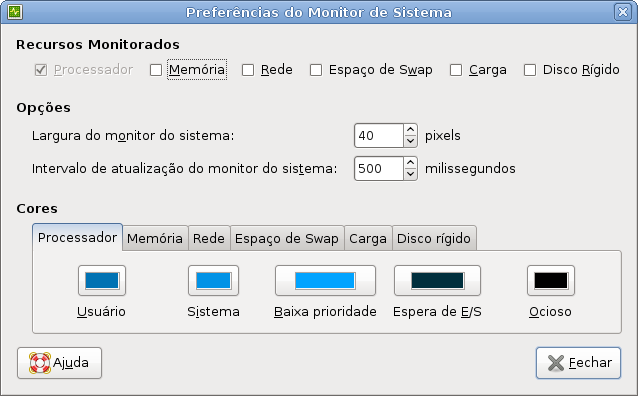Viewport: 638px width, 396px height.
Task: Switch to the Memória colors tab
Action: coord(155,238)
